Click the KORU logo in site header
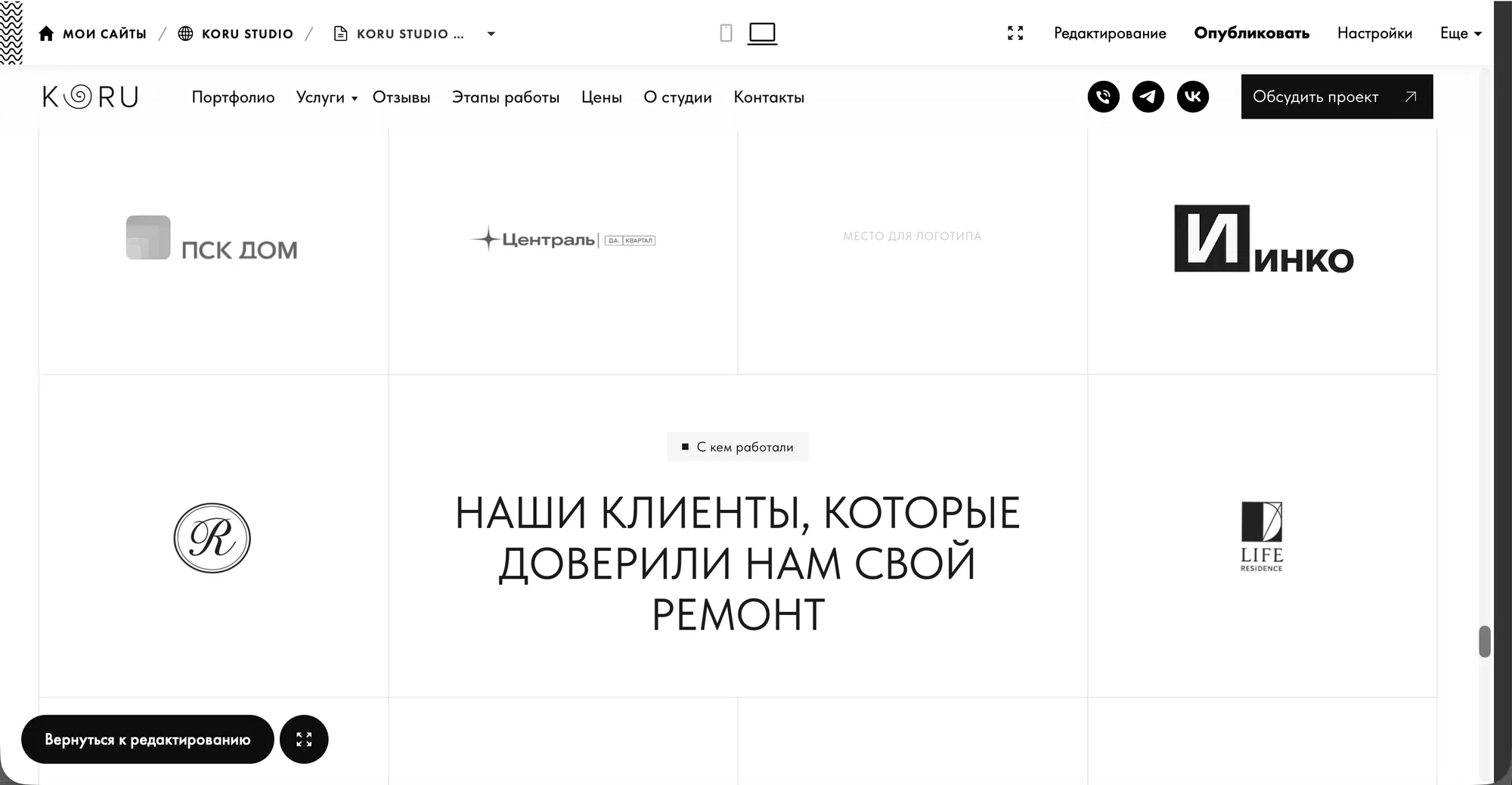The width and height of the screenshot is (1512, 785). 91,97
